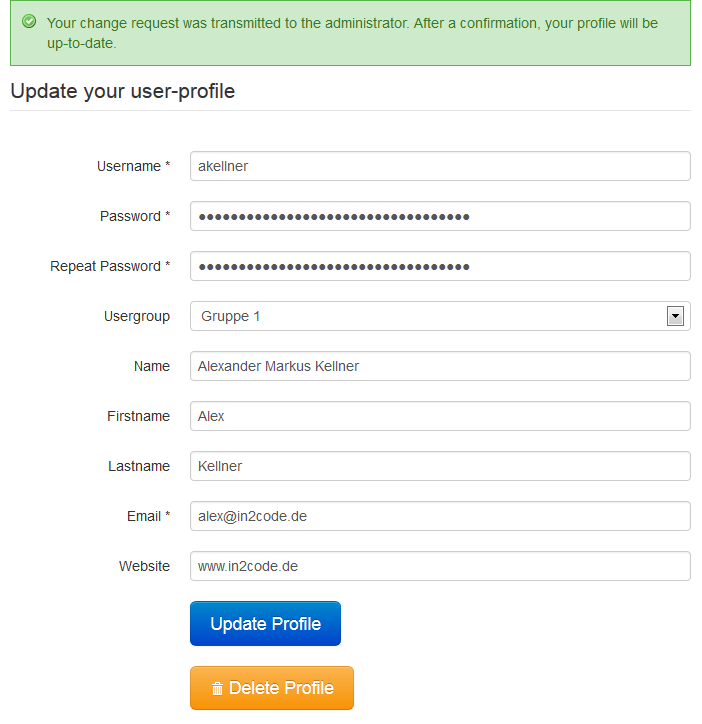Focus the Username field containing akellner
The height and width of the screenshot is (724, 702).
click(440, 166)
